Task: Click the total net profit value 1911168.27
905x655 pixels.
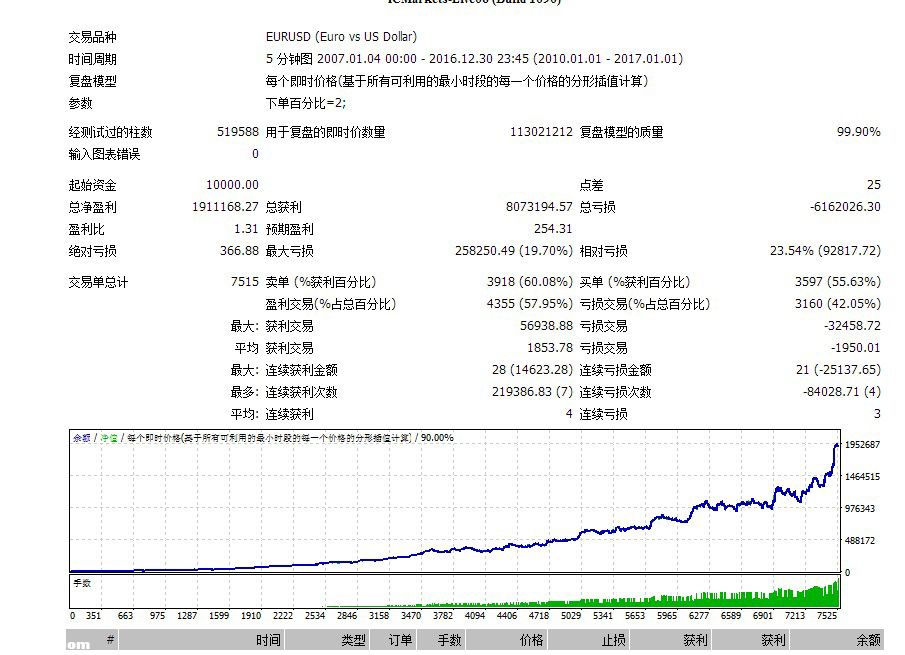Action: click(x=225, y=207)
